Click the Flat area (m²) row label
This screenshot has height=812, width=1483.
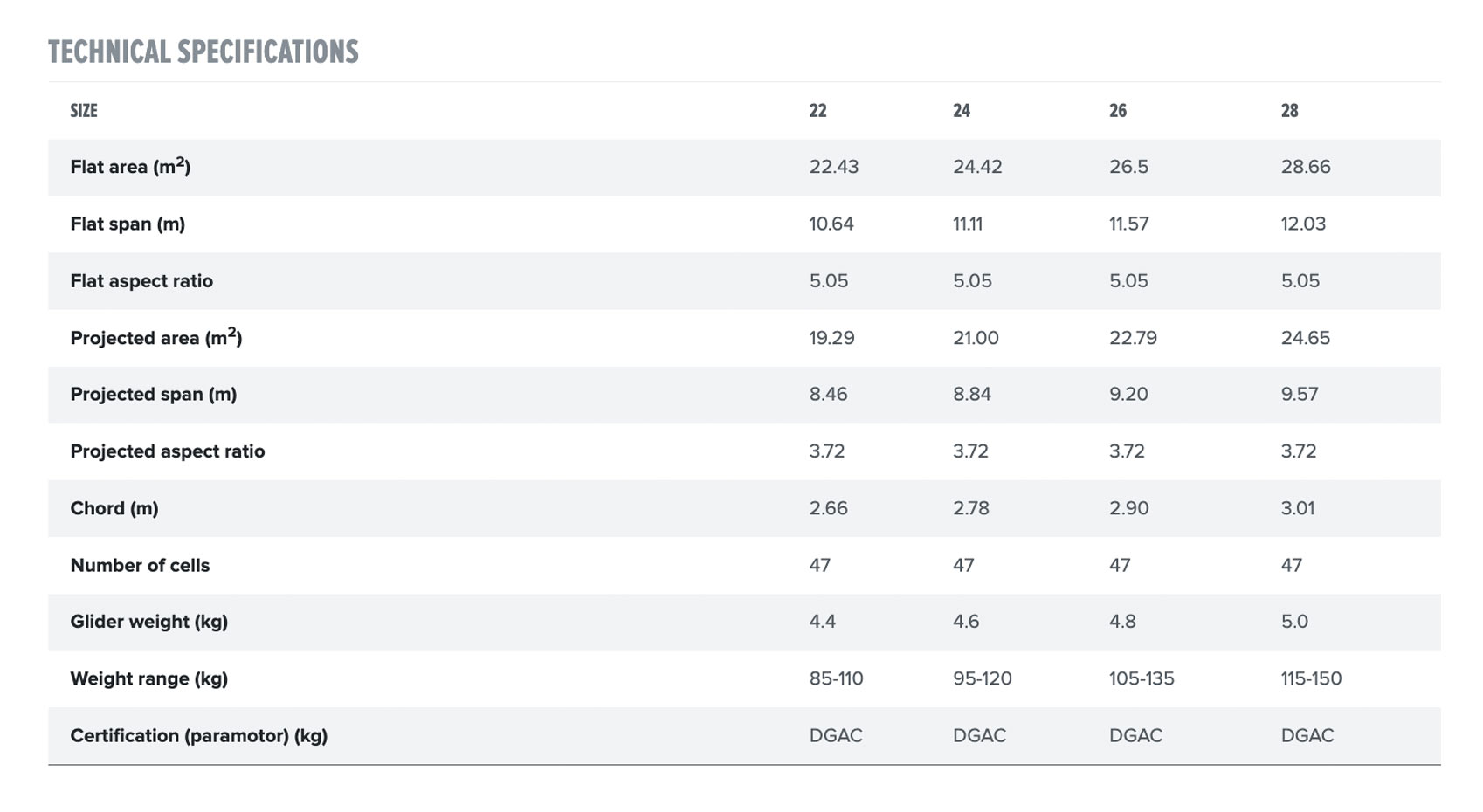pos(130,166)
